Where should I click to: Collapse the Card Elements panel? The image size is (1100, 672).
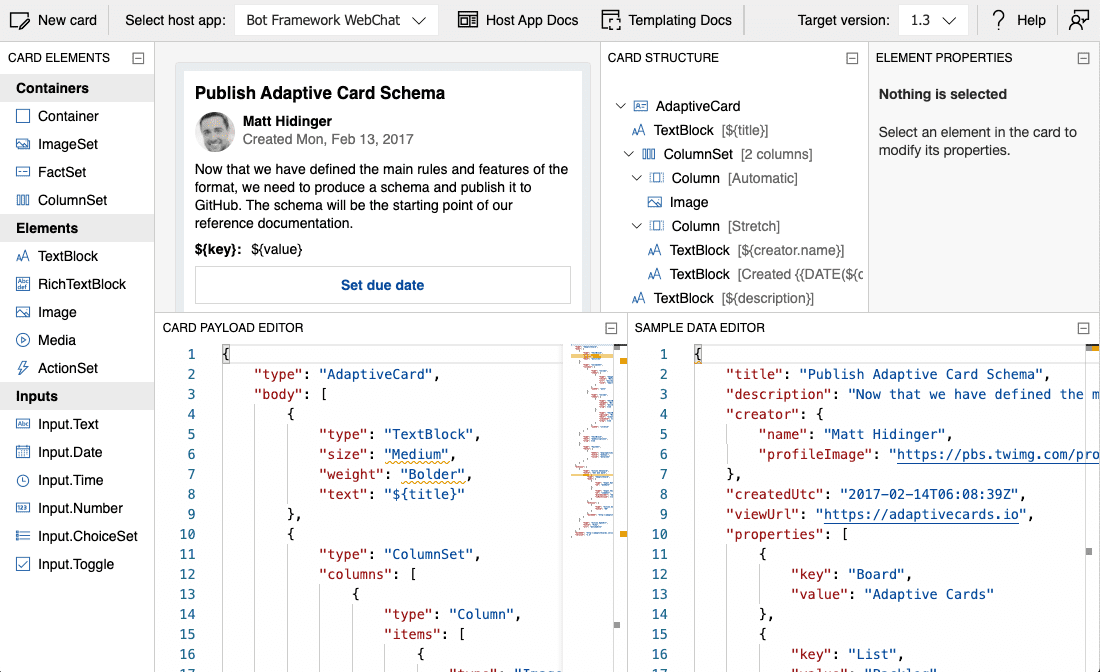pyautogui.click(x=138, y=58)
